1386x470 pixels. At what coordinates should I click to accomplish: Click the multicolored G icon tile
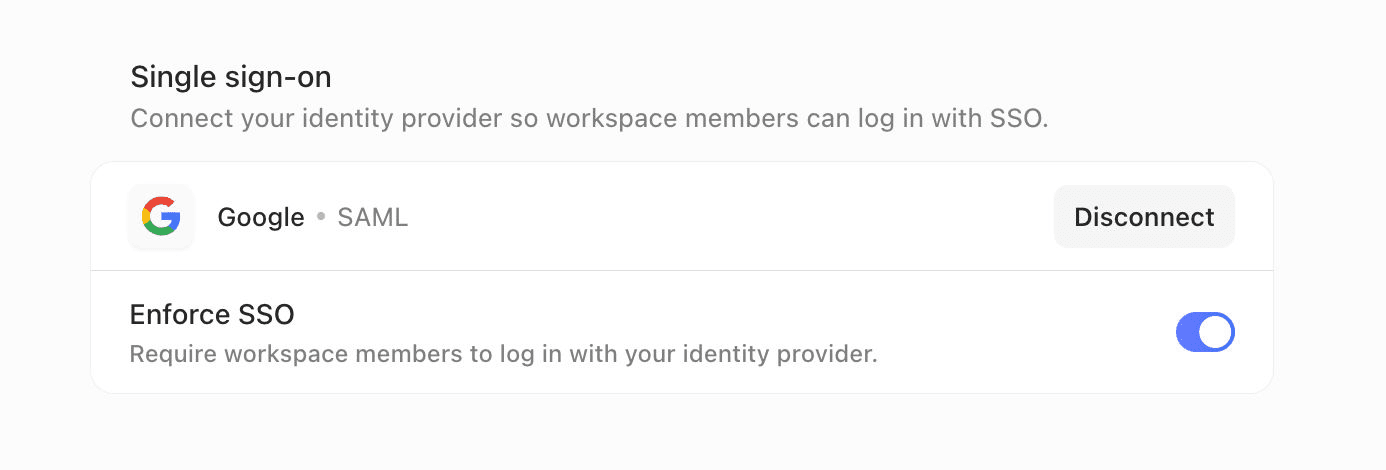coord(160,216)
